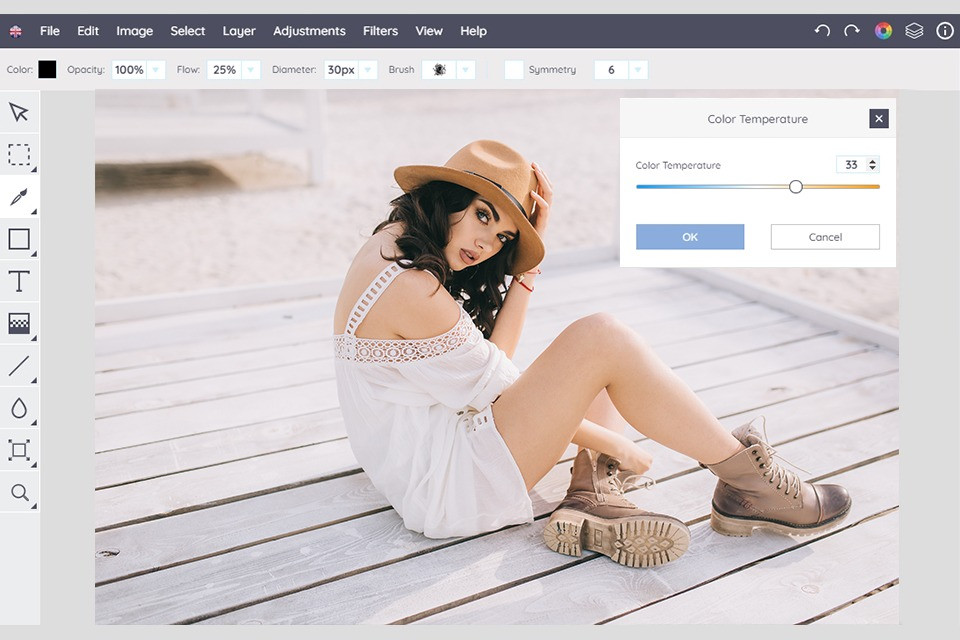Click the Flow 25% field
Image resolution: width=960 pixels, height=640 pixels.
[x=224, y=70]
